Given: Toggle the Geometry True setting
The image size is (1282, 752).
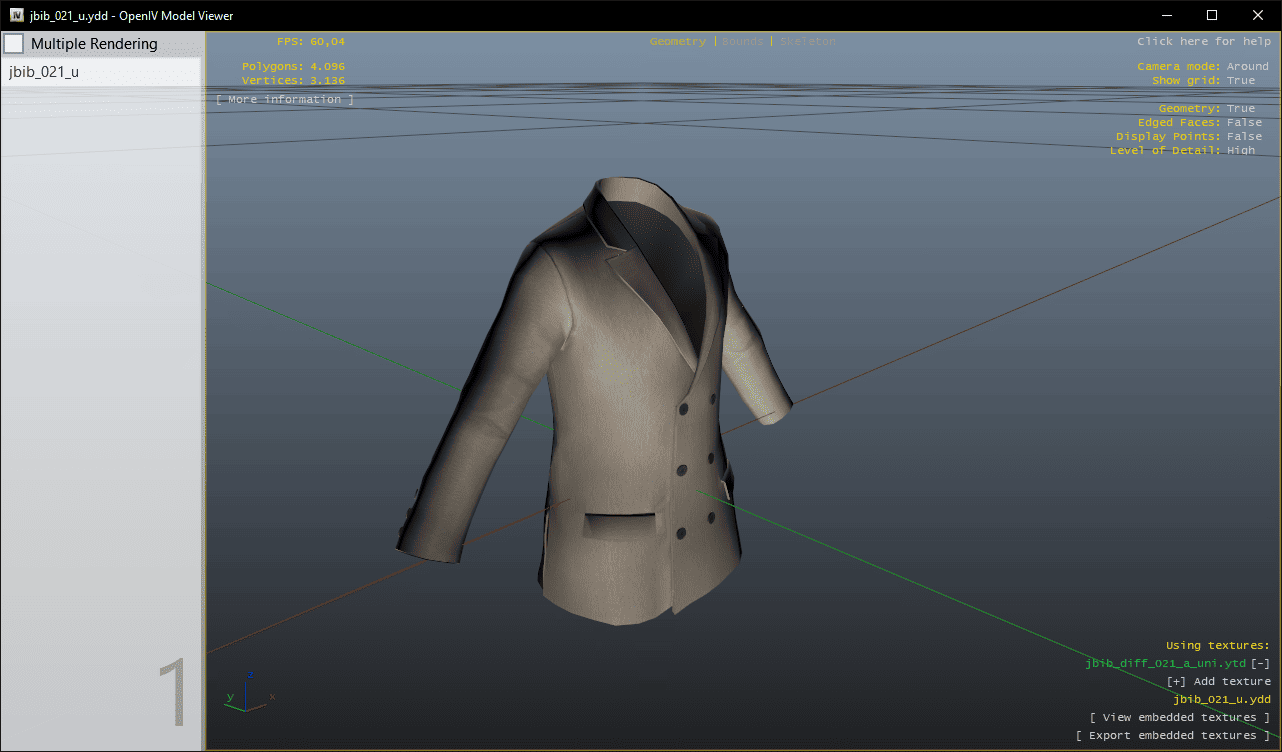Looking at the screenshot, I should (x=1240, y=109).
